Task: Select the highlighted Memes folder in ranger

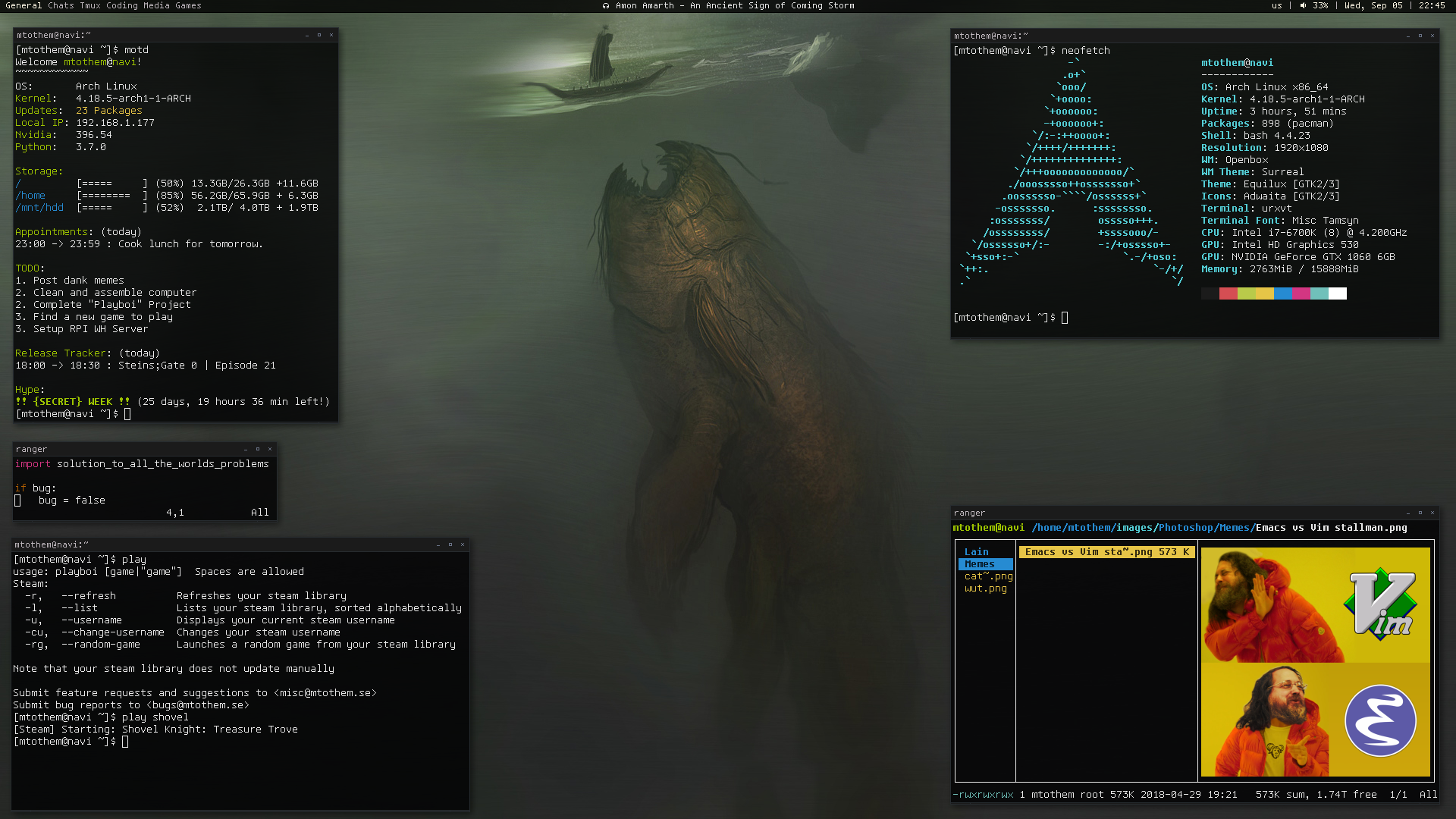Action: coord(985,564)
